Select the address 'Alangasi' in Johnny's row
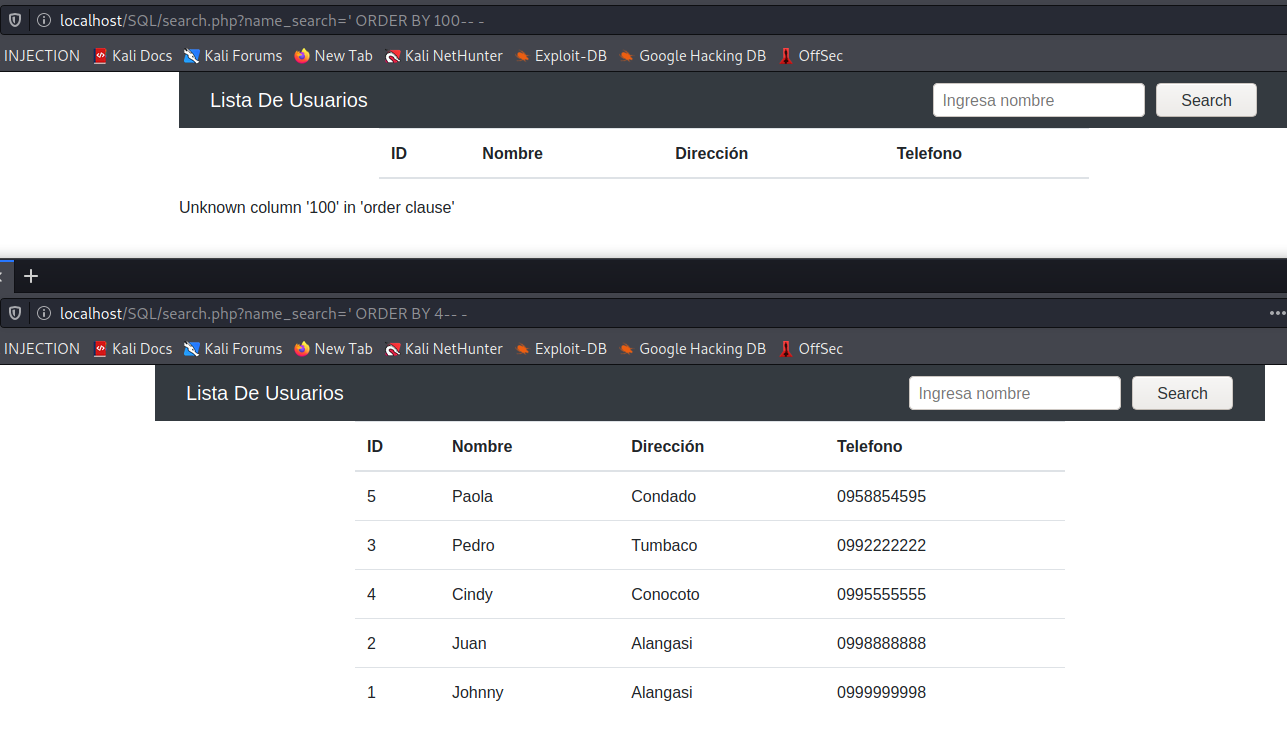The width and height of the screenshot is (1287, 734). [662, 692]
